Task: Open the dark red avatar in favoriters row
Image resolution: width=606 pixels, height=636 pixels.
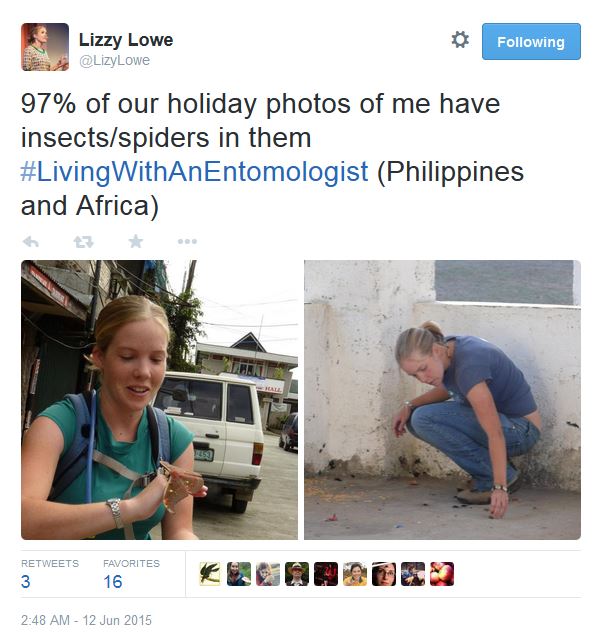Action: (326, 574)
